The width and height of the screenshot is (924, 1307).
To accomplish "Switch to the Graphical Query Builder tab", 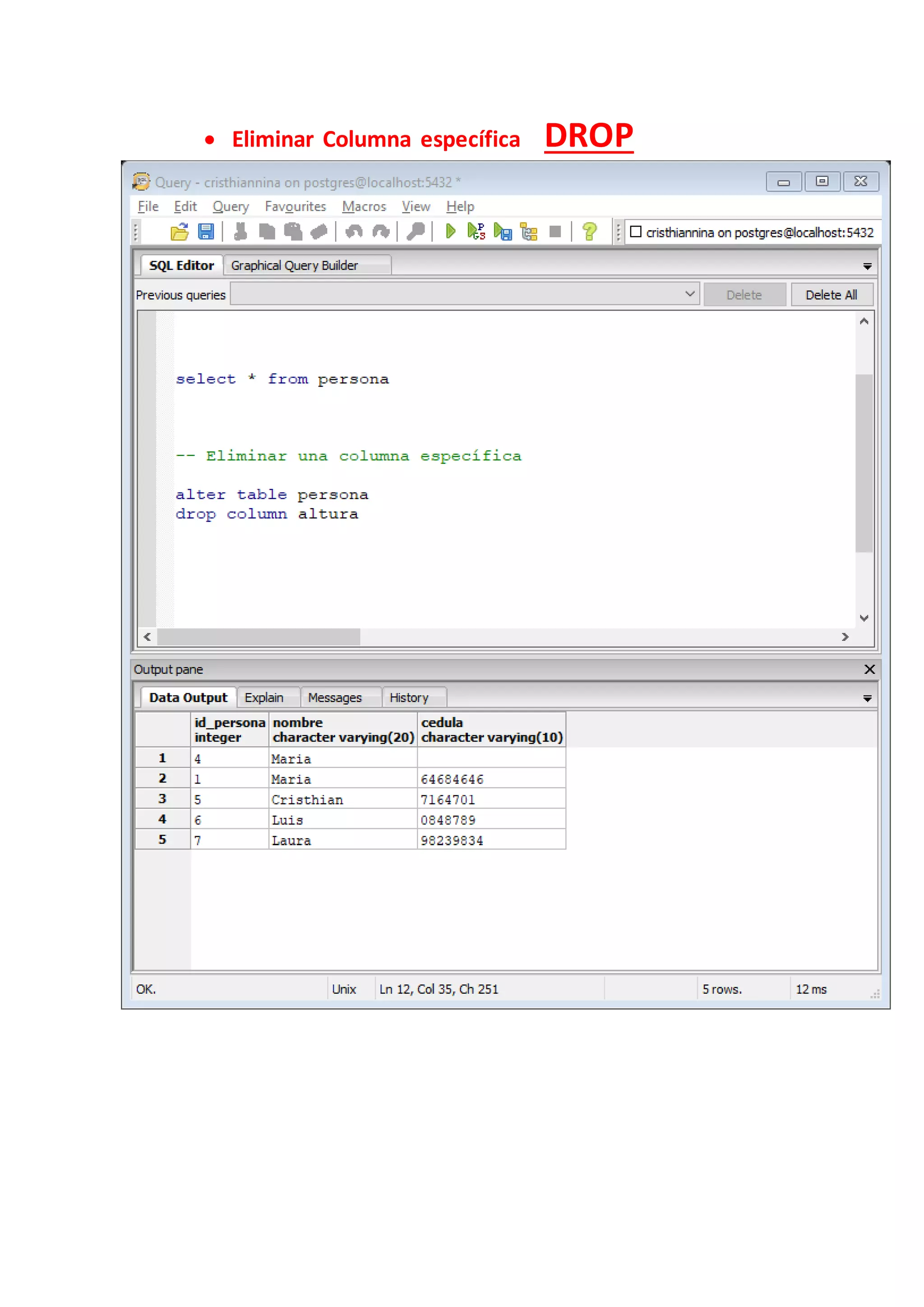I will click(307, 265).
